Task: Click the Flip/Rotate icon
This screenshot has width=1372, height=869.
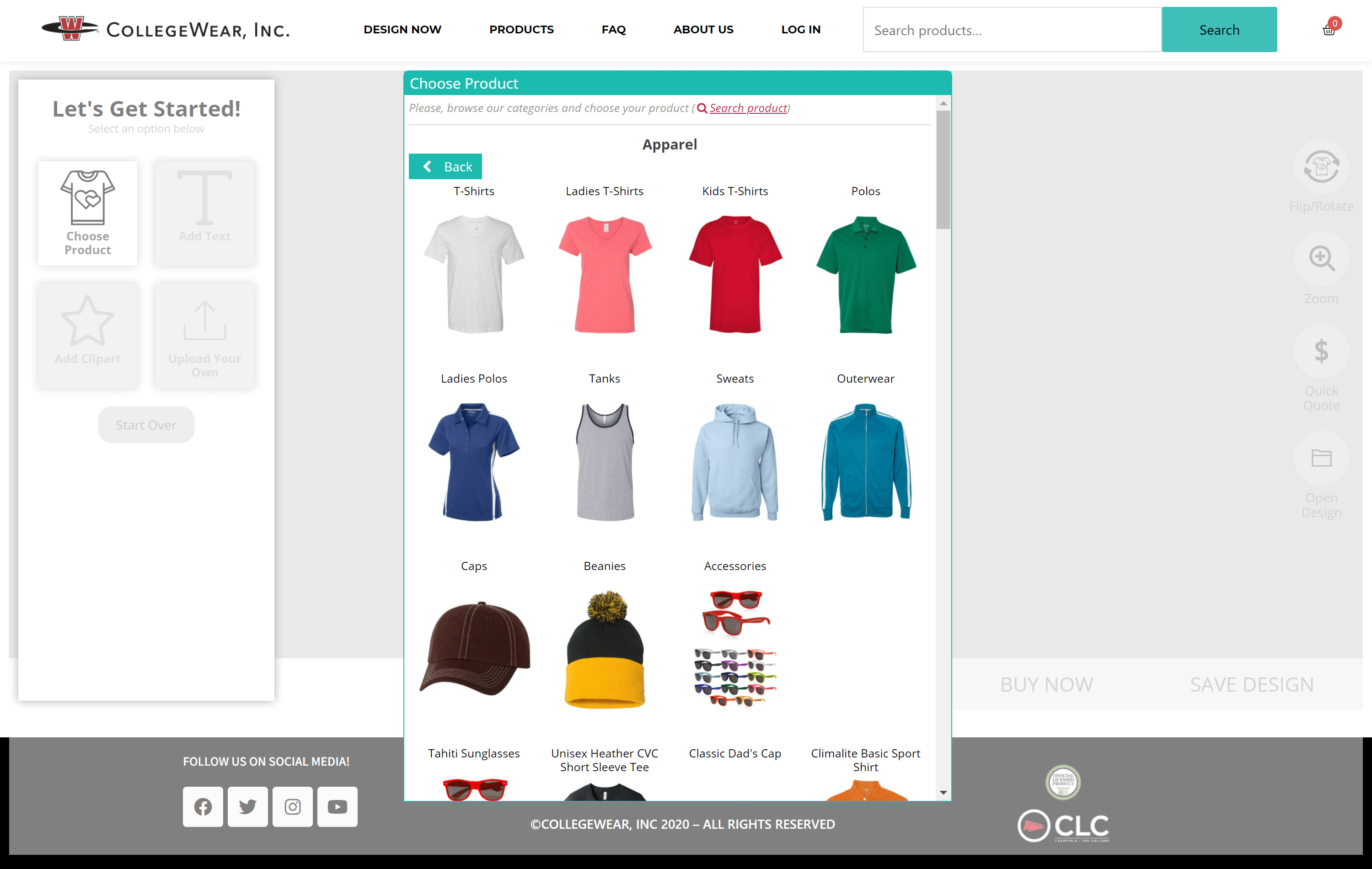Action: point(1321,167)
